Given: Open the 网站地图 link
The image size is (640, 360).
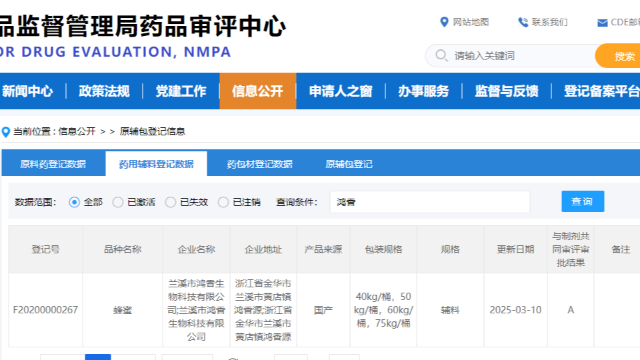Looking at the screenshot, I should tap(471, 22).
